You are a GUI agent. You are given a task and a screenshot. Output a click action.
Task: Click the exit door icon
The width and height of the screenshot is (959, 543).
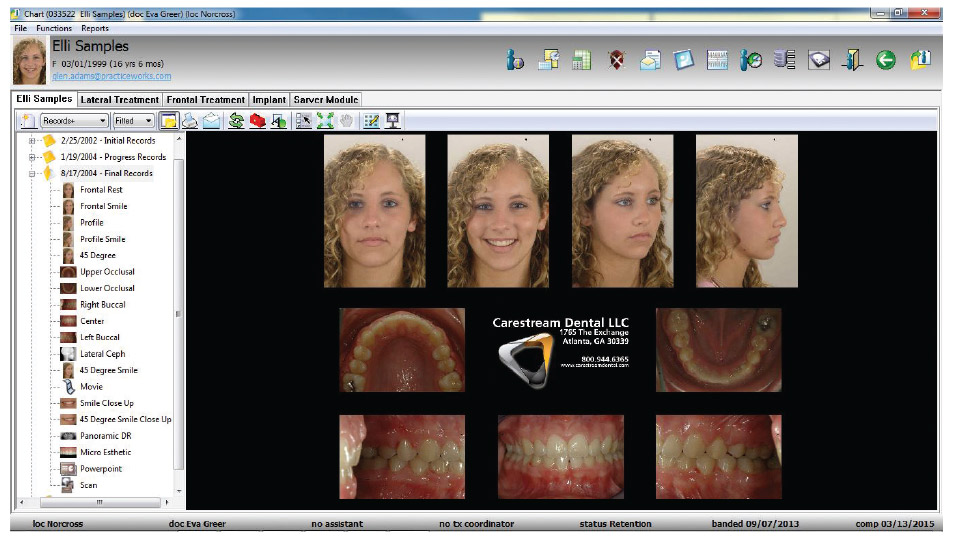[850, 61]
